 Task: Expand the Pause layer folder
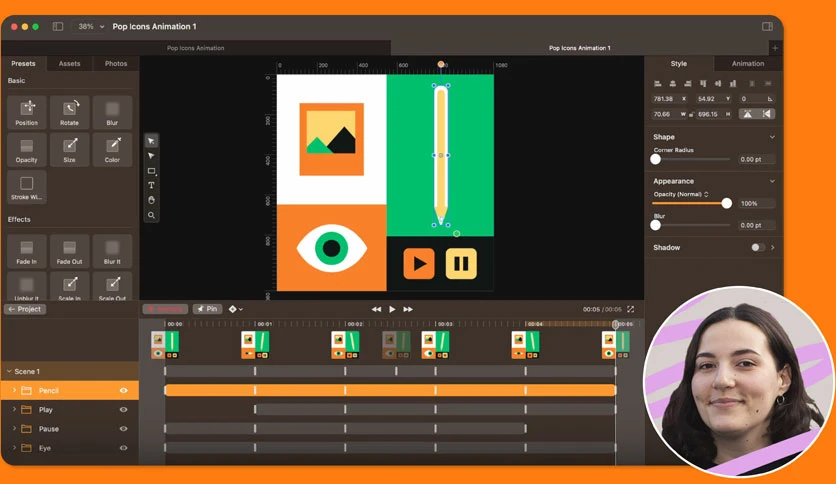[x=14, y=429]
